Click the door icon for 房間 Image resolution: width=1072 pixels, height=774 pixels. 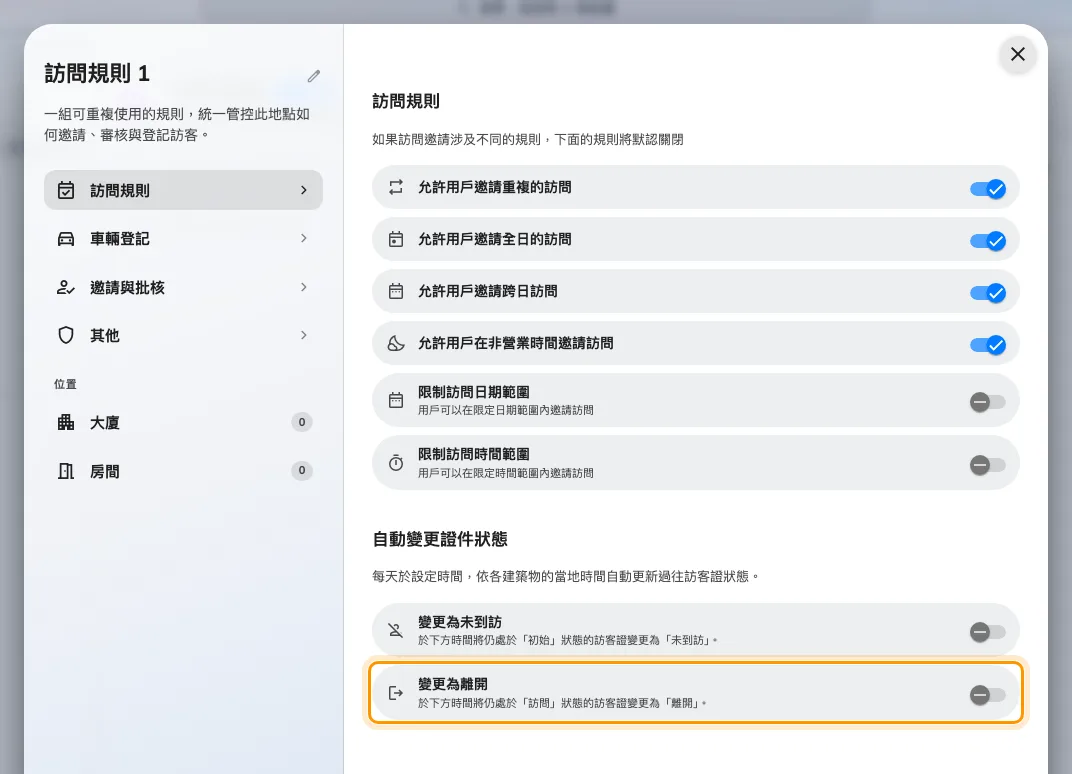66,471
